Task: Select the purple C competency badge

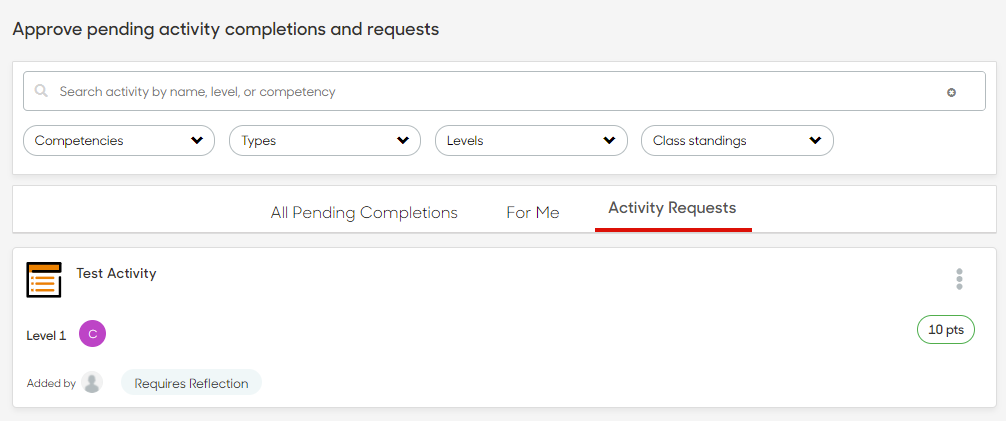Action: (92, 334)
